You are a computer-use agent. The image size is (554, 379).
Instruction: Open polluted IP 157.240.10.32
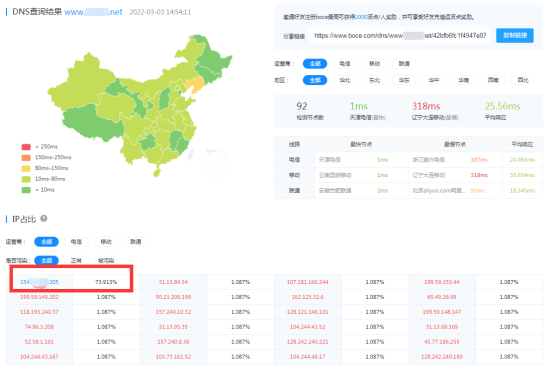[173, 312]
